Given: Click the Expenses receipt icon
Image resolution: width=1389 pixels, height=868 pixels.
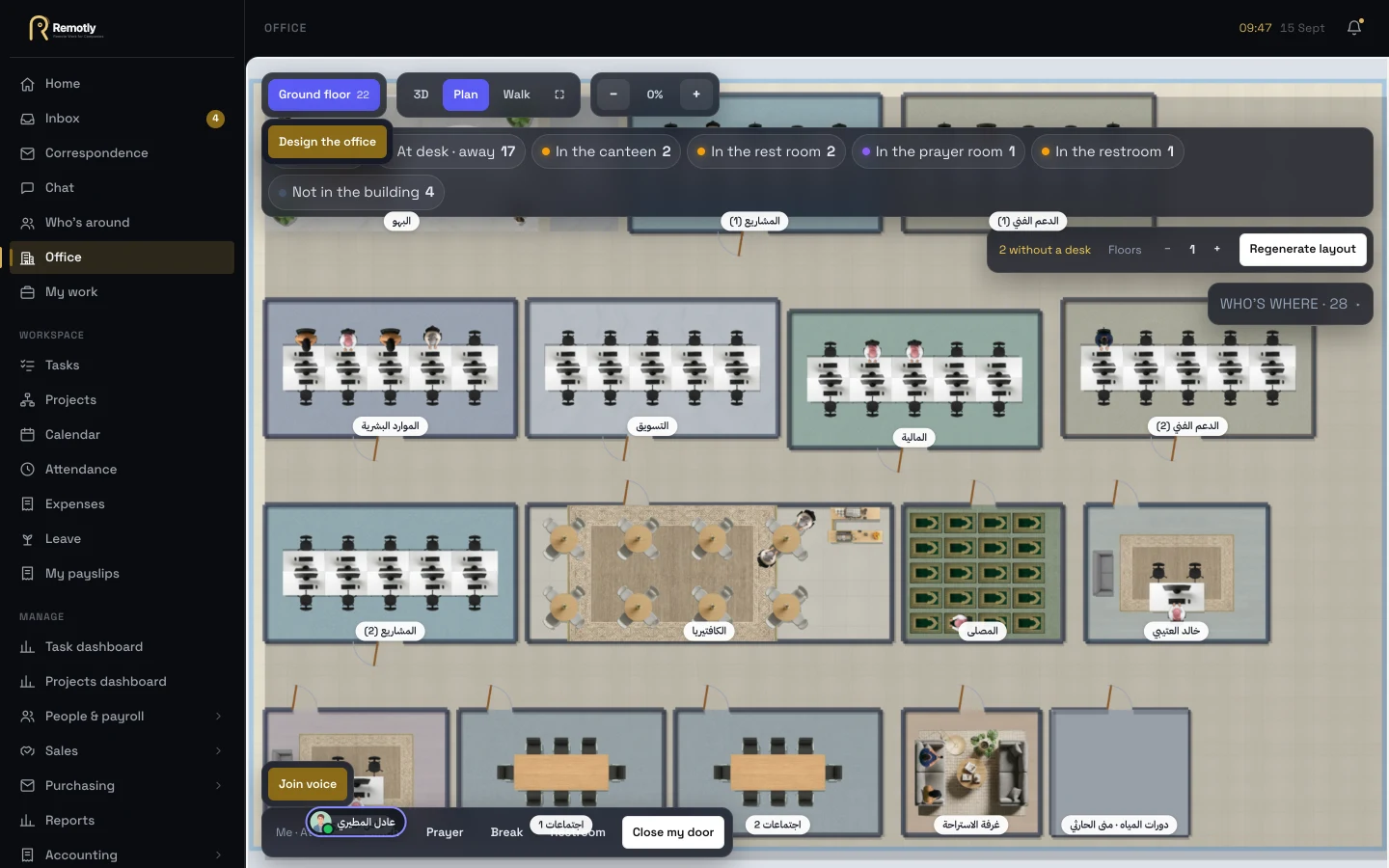Looking at the screenshot, I should (x=28, y=504).
